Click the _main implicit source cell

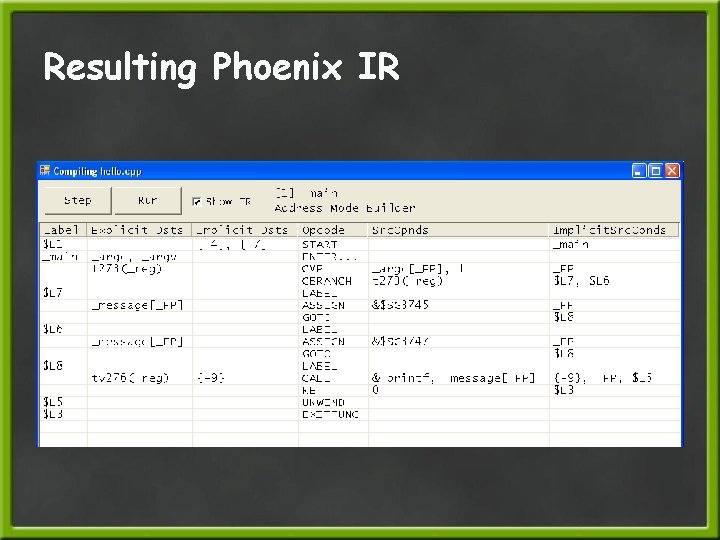(613, 244)
